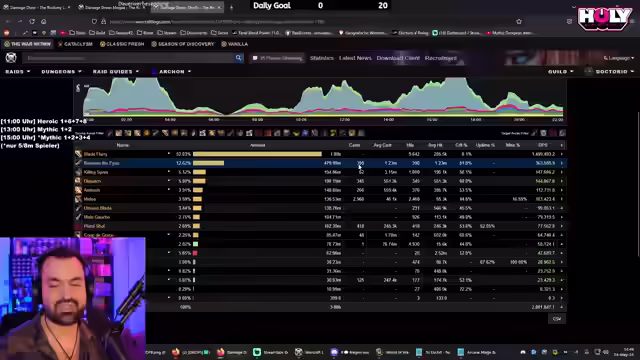The height and width of the screenshot is (360, 640).
Task: Expand the Archon dropdown
Action: tap(171, 71)
